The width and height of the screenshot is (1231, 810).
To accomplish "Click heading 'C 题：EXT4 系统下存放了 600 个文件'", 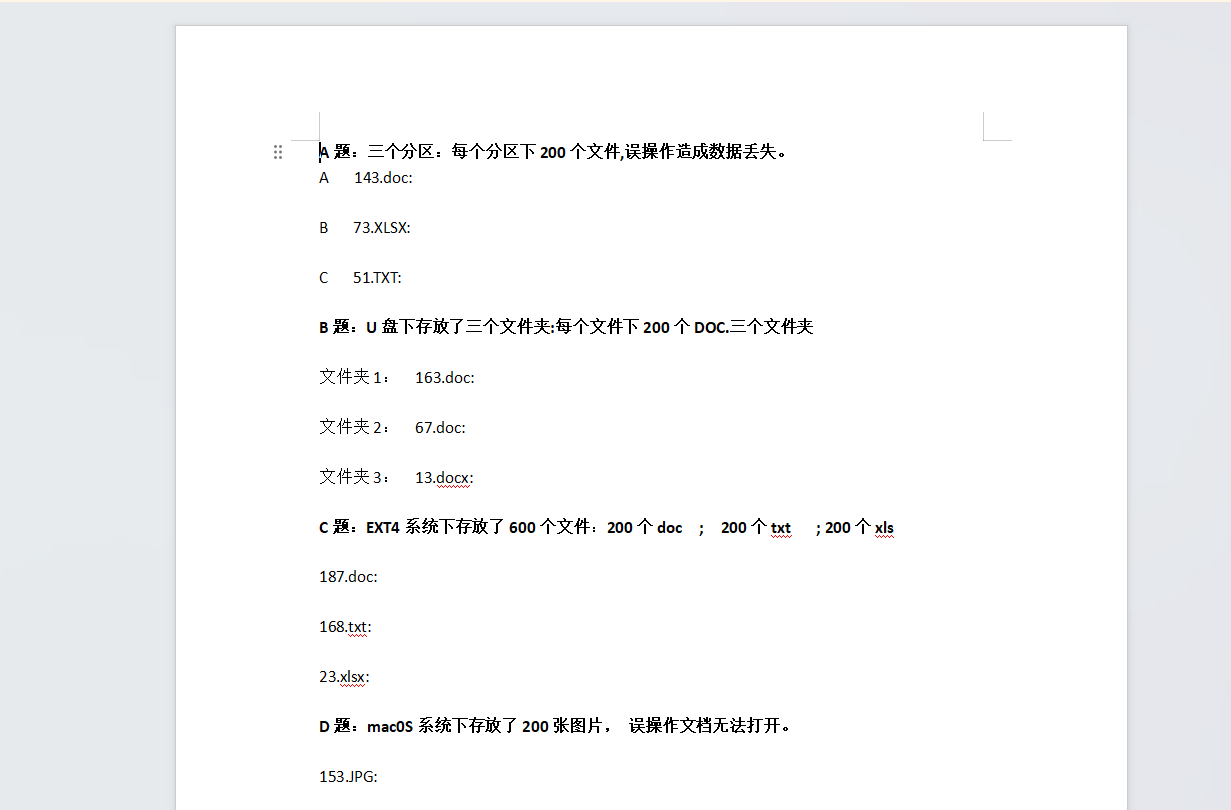I will click(x=607, y=527).
